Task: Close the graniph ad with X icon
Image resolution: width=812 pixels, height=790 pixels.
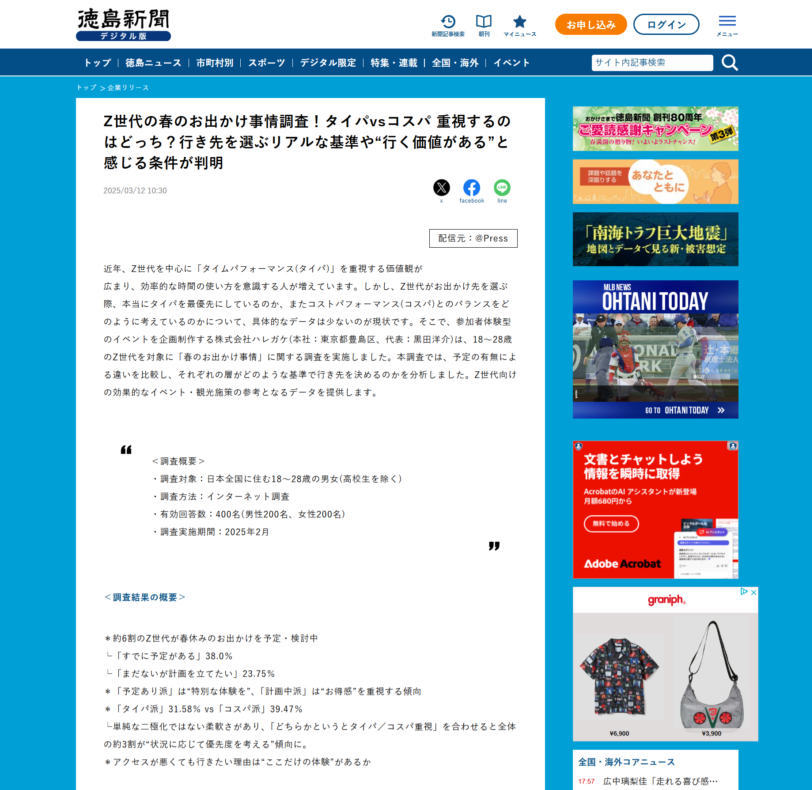Action: [753, 592]
